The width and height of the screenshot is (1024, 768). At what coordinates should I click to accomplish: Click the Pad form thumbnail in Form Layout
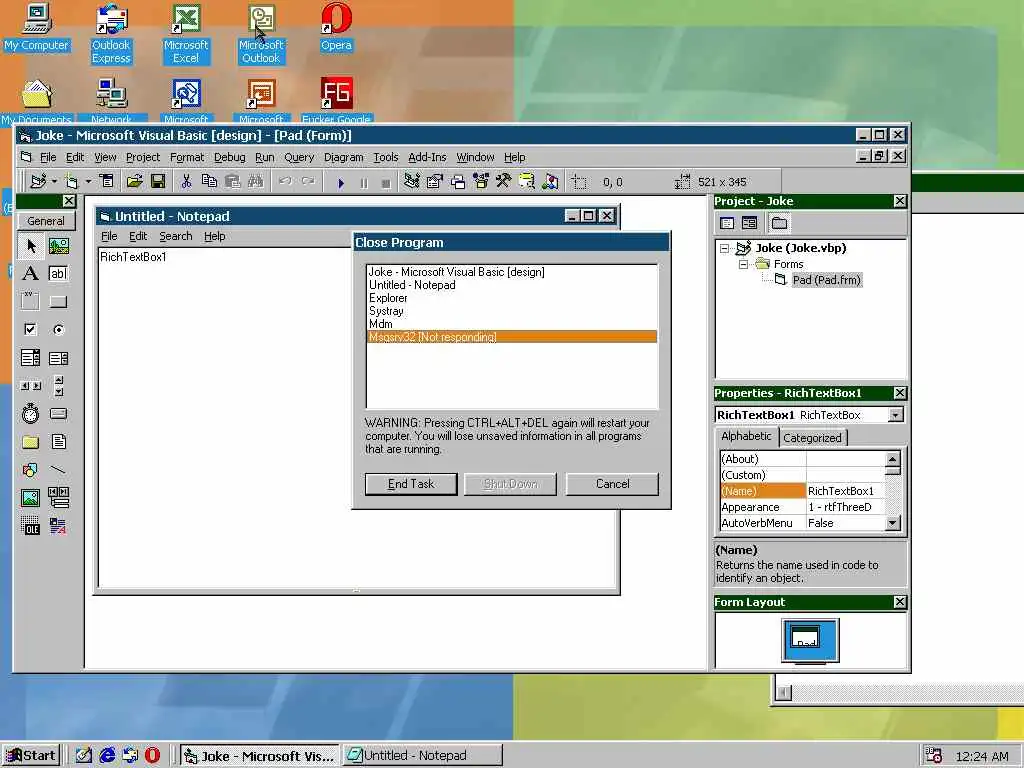[x=805, y=637]
